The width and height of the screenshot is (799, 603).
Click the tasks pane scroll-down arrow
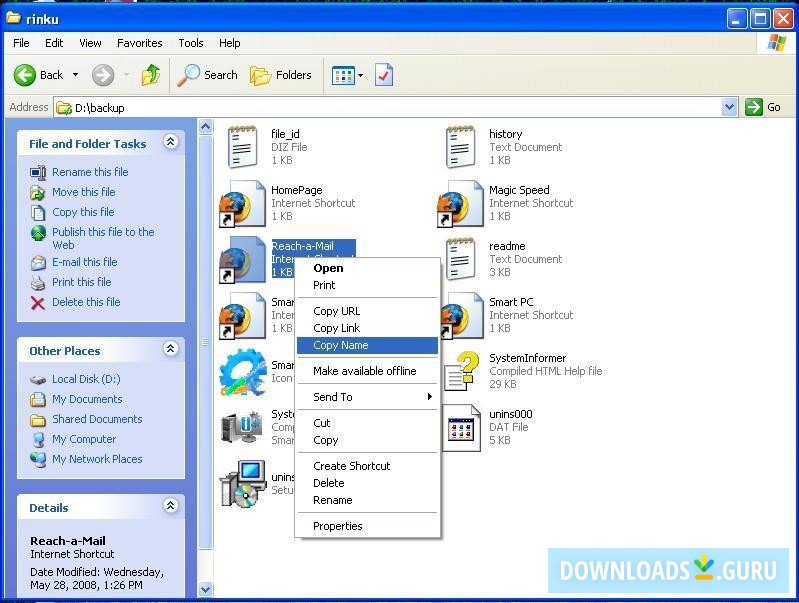pyautogui.click(x=205, y=590)
